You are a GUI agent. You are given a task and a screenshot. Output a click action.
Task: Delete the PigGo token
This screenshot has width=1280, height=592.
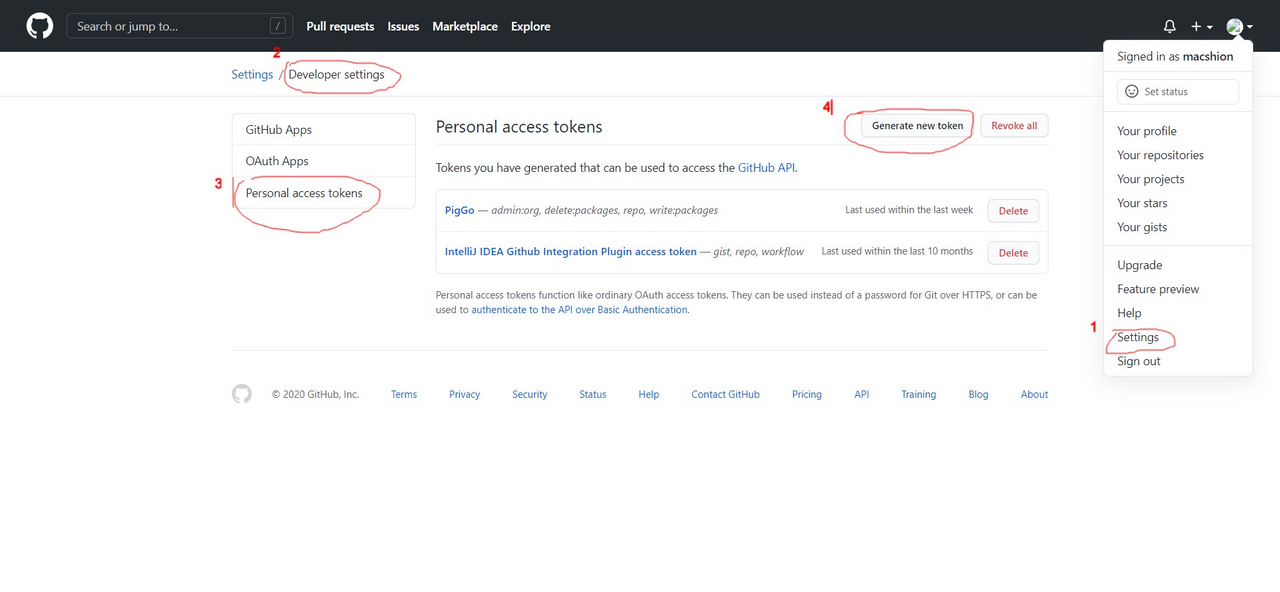(1013, 211)
